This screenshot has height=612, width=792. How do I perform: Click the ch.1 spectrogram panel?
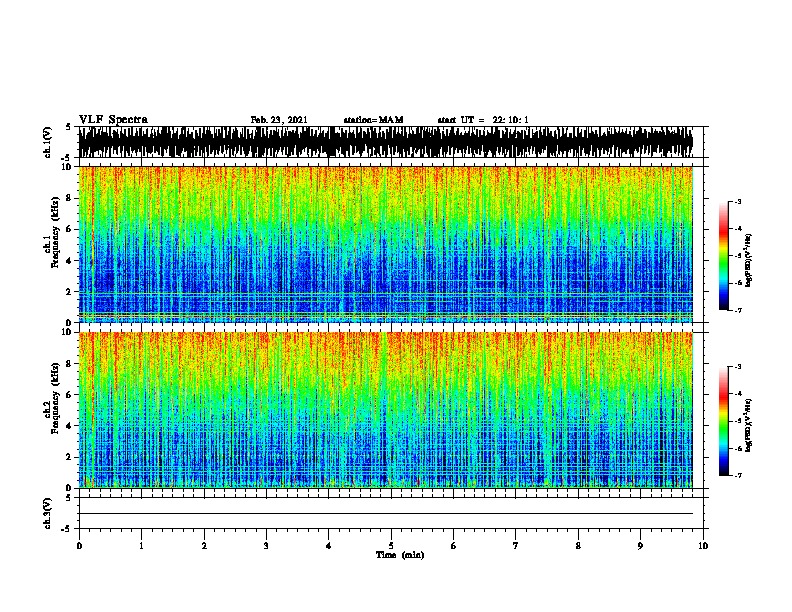coord(386,244)
